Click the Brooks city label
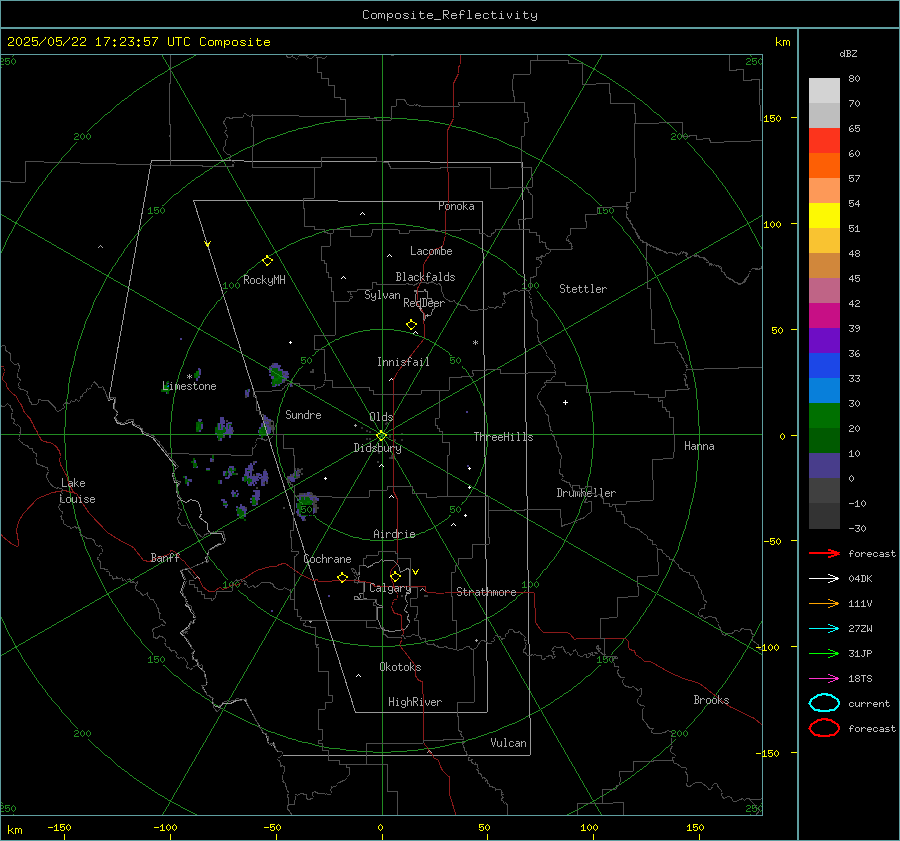Viewport: 900px width, 841px height. point(711,700)
